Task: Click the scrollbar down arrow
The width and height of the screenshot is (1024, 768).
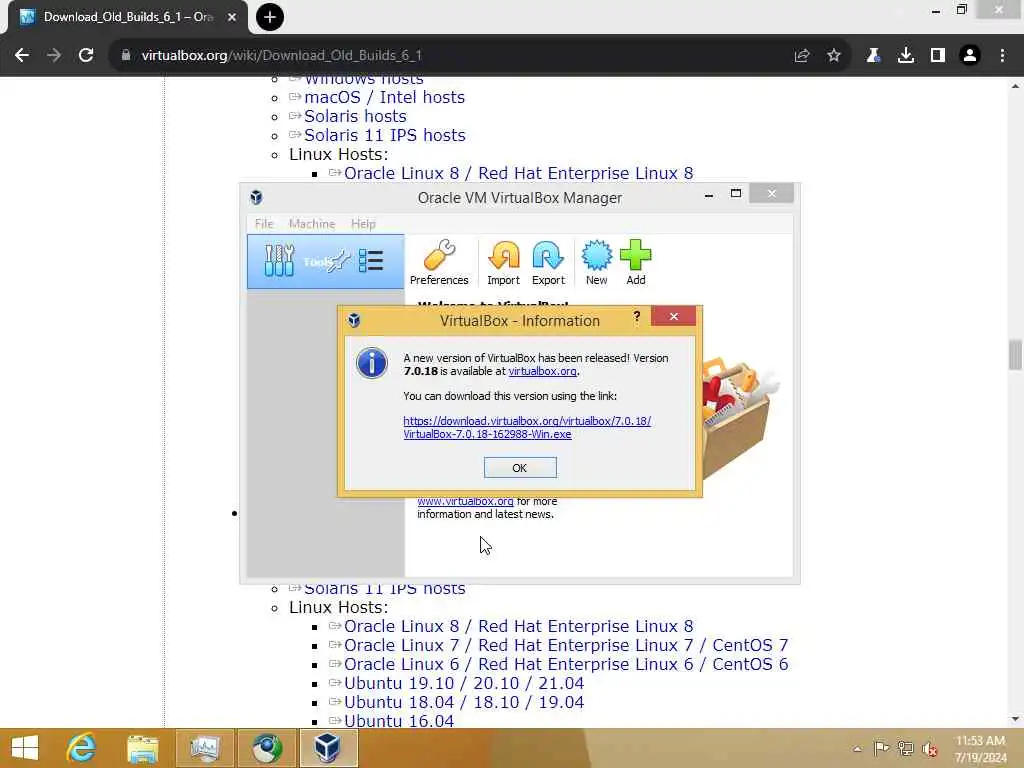Action: [1015, 719]
